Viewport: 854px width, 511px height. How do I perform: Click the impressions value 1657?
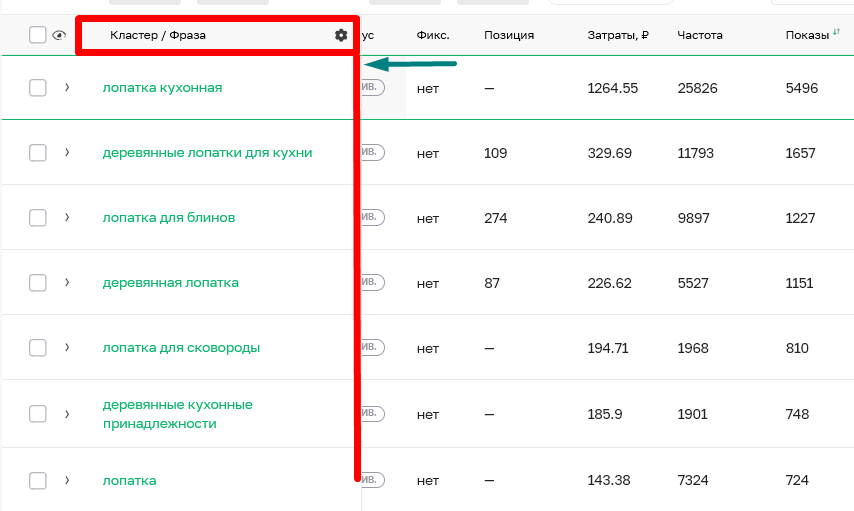tap(801, 153)
